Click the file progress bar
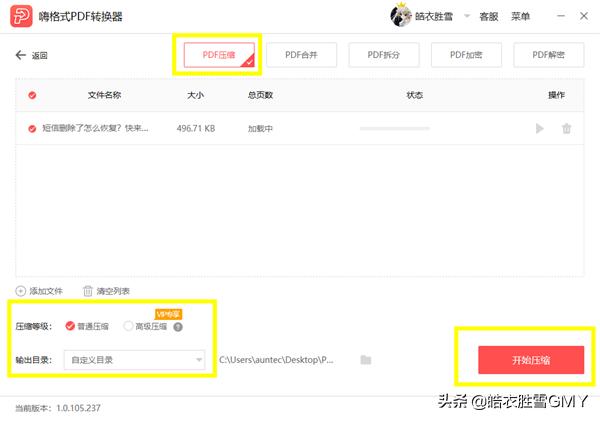 (x=395, y=129)
